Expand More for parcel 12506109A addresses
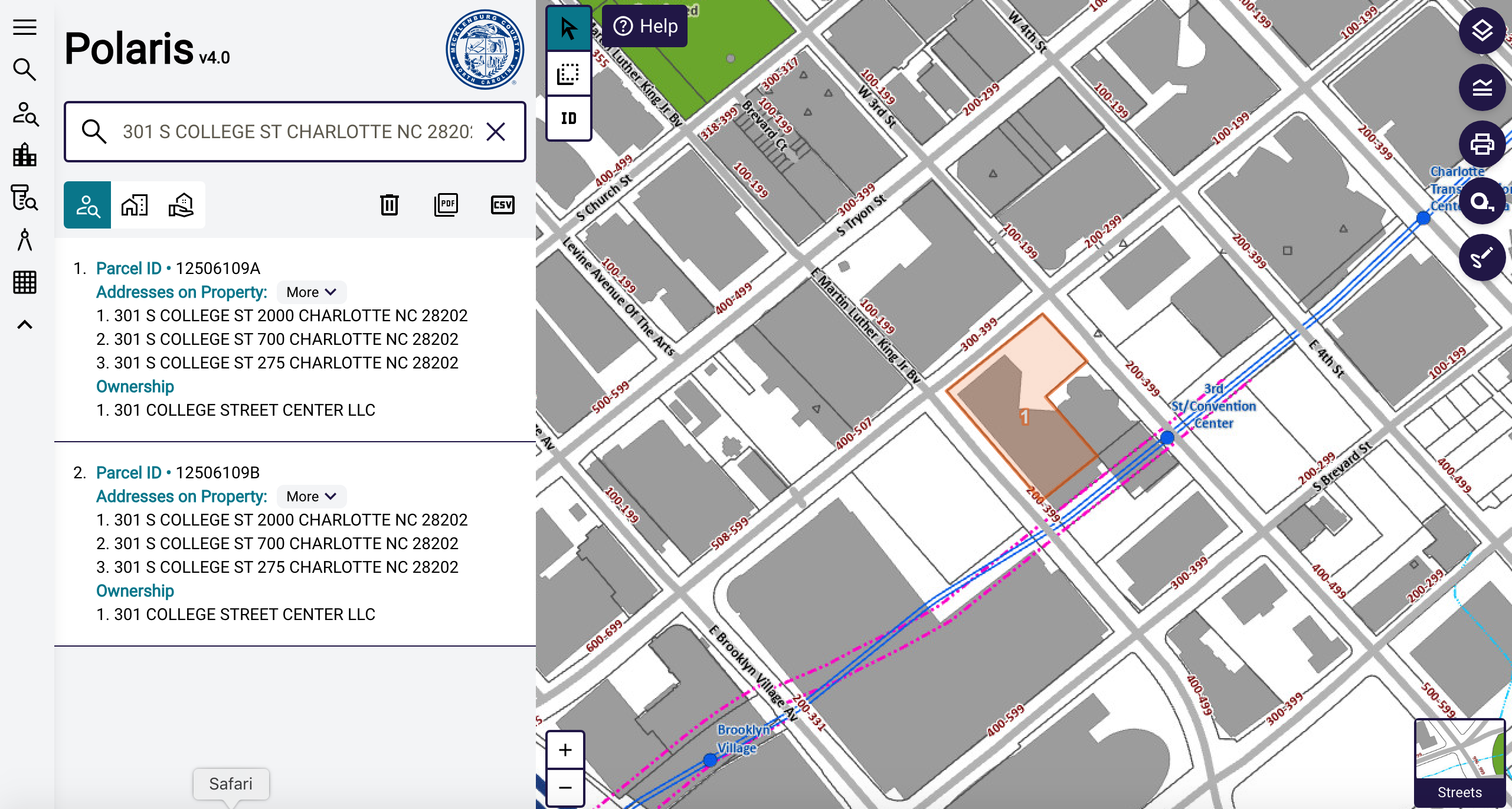 (311, 292)
